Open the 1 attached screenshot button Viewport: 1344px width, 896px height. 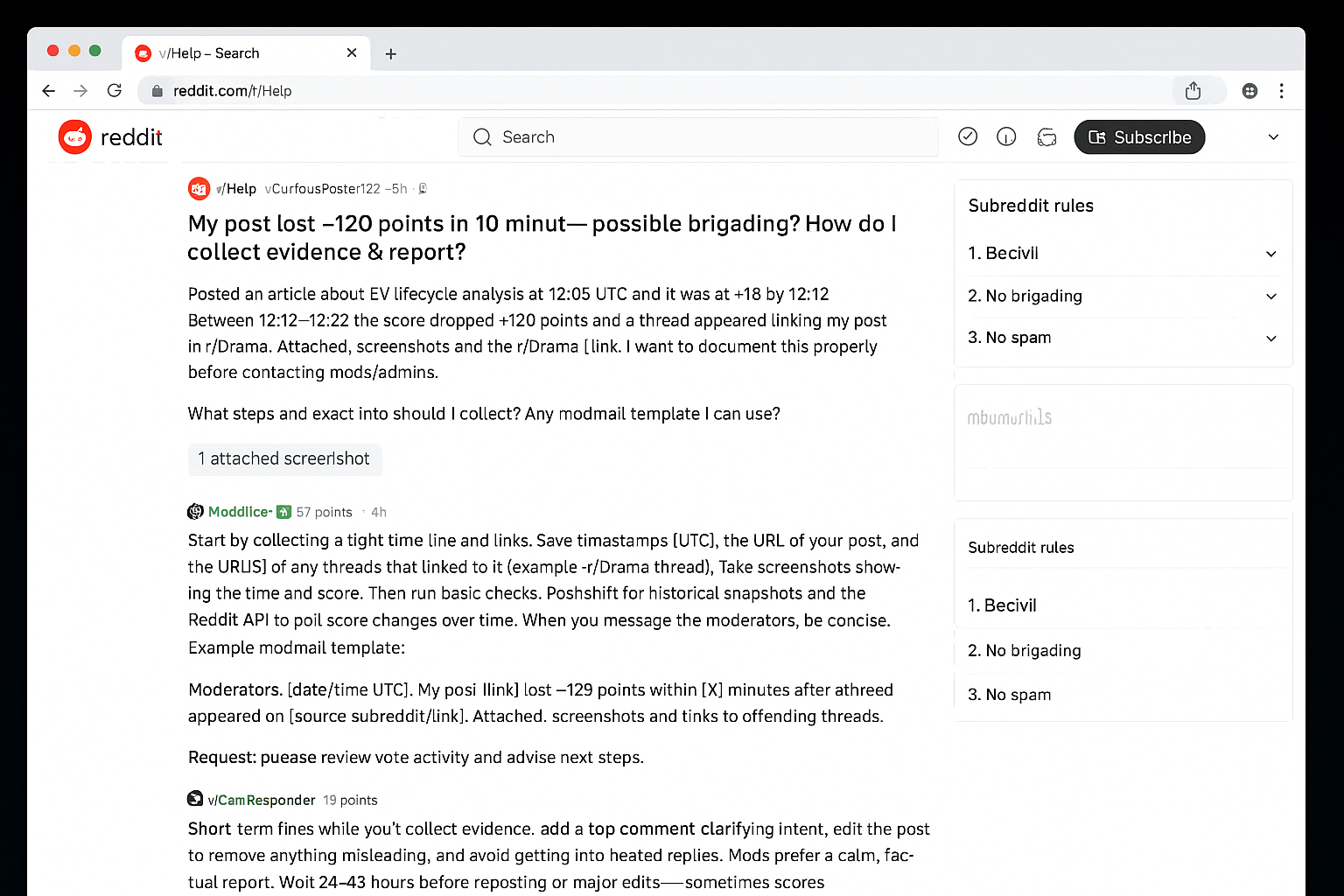tap(284, 459)
